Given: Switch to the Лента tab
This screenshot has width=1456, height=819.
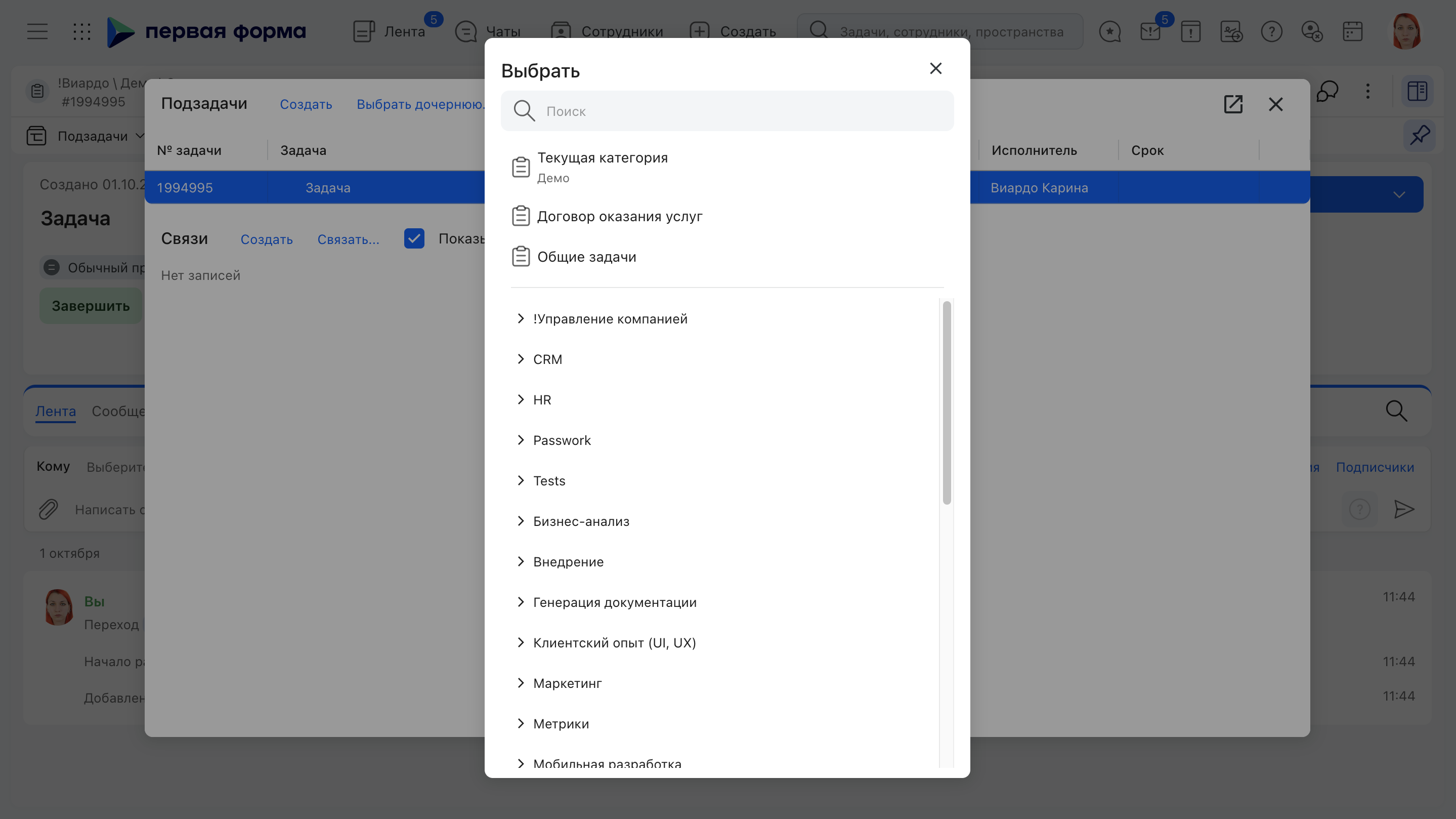Looking at the screenshot, I should (x=55, y=411).
